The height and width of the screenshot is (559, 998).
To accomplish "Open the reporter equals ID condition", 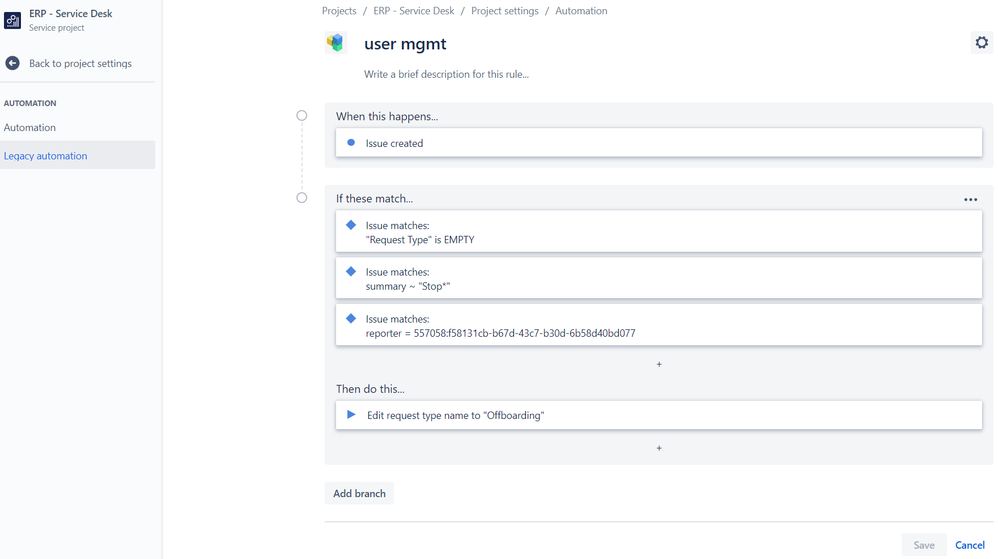I will (659, 325).
